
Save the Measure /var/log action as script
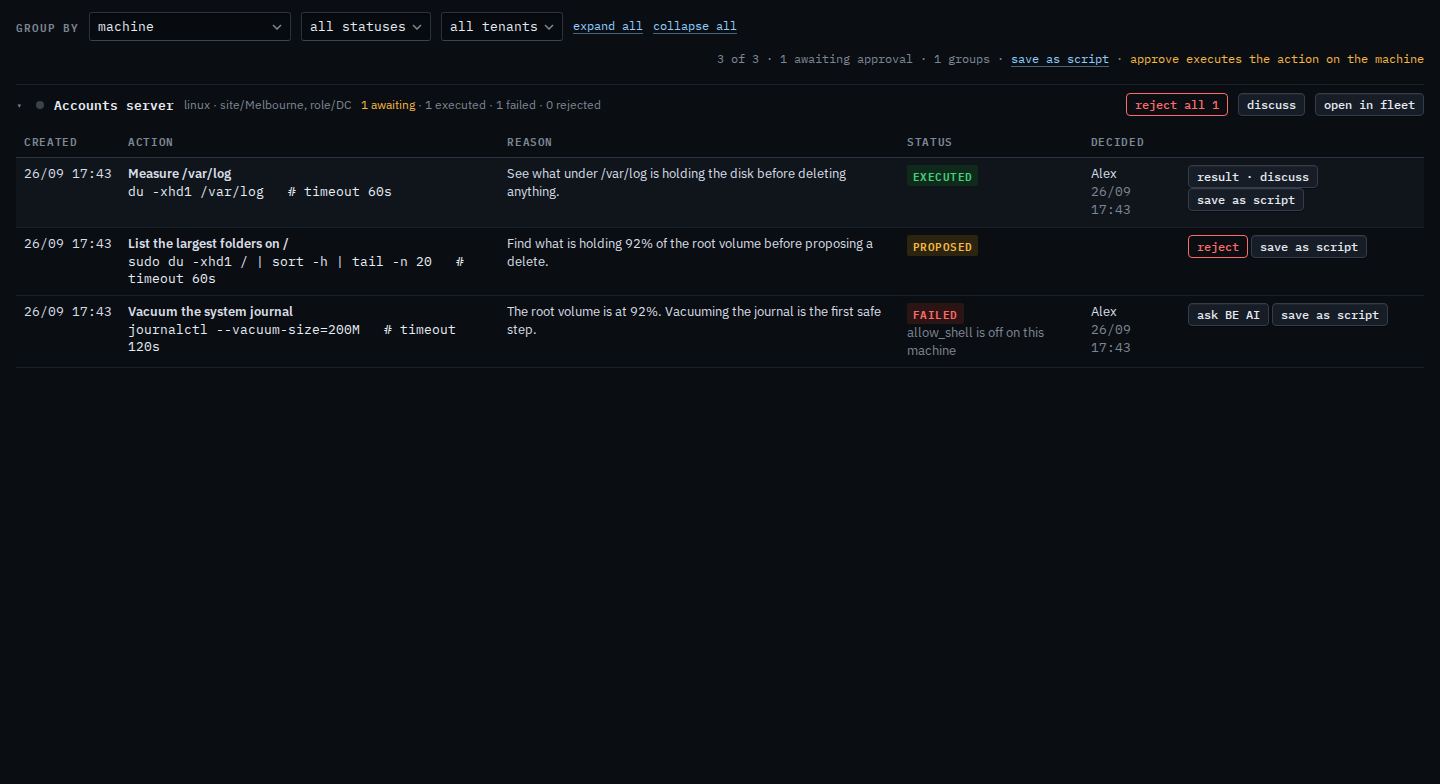[x=1246, y=200]
